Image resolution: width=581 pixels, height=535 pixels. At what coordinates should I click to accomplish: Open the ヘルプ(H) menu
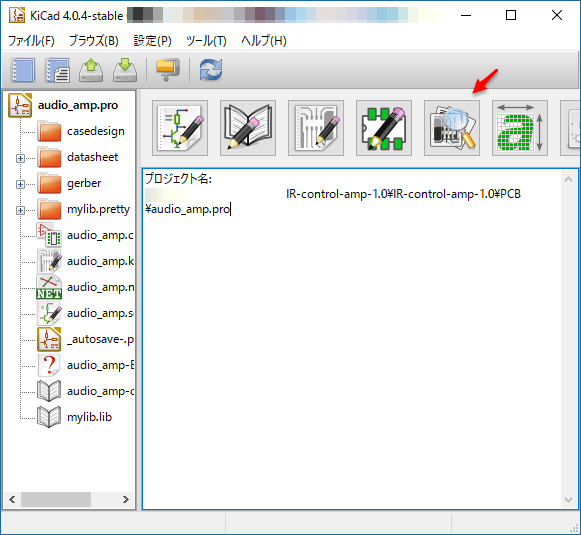tap(264, 40)
